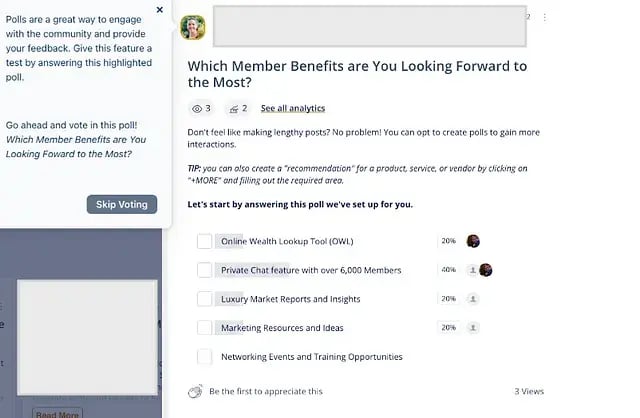Check Networking Events and Training Opportunities option
Image resolution: width=640 pixels, height=418 pixels.
[204, 356]
